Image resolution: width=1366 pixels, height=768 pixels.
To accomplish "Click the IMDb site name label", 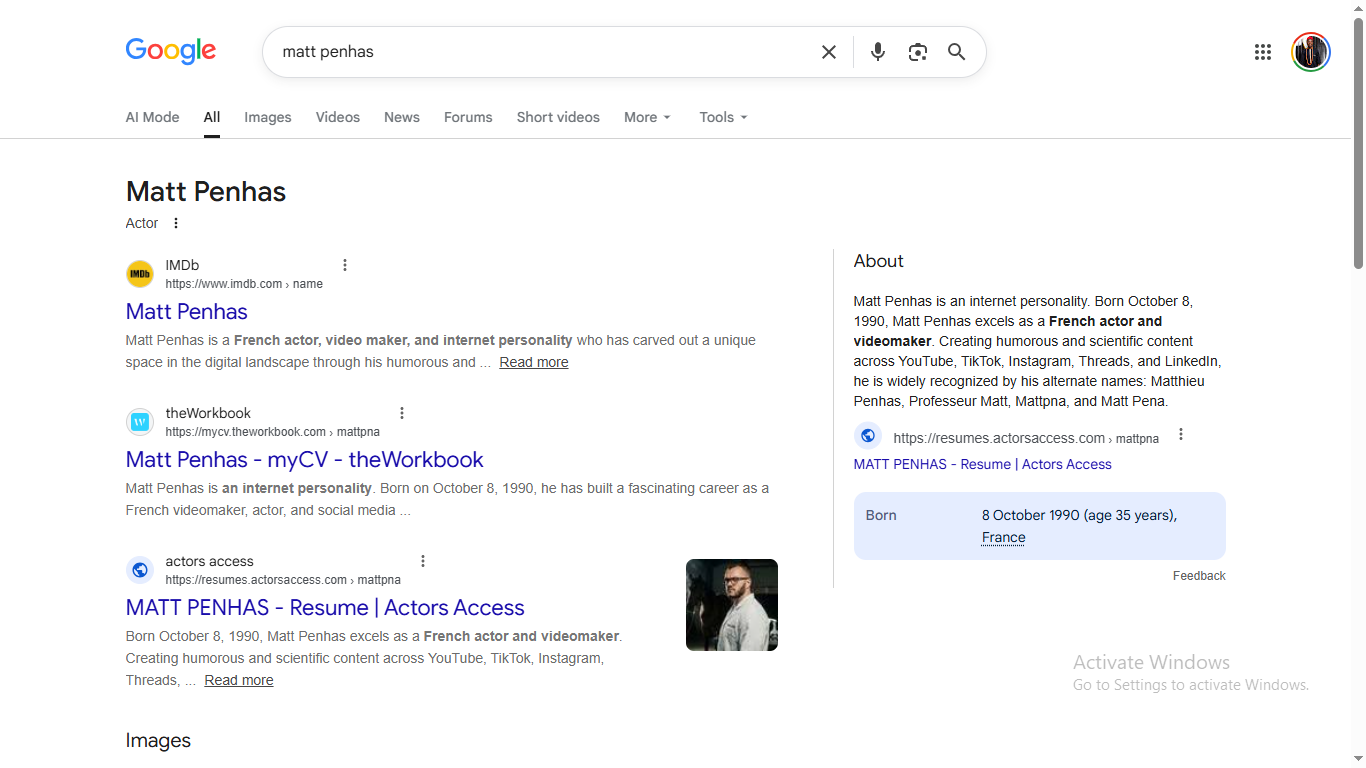I will point(182,265).
